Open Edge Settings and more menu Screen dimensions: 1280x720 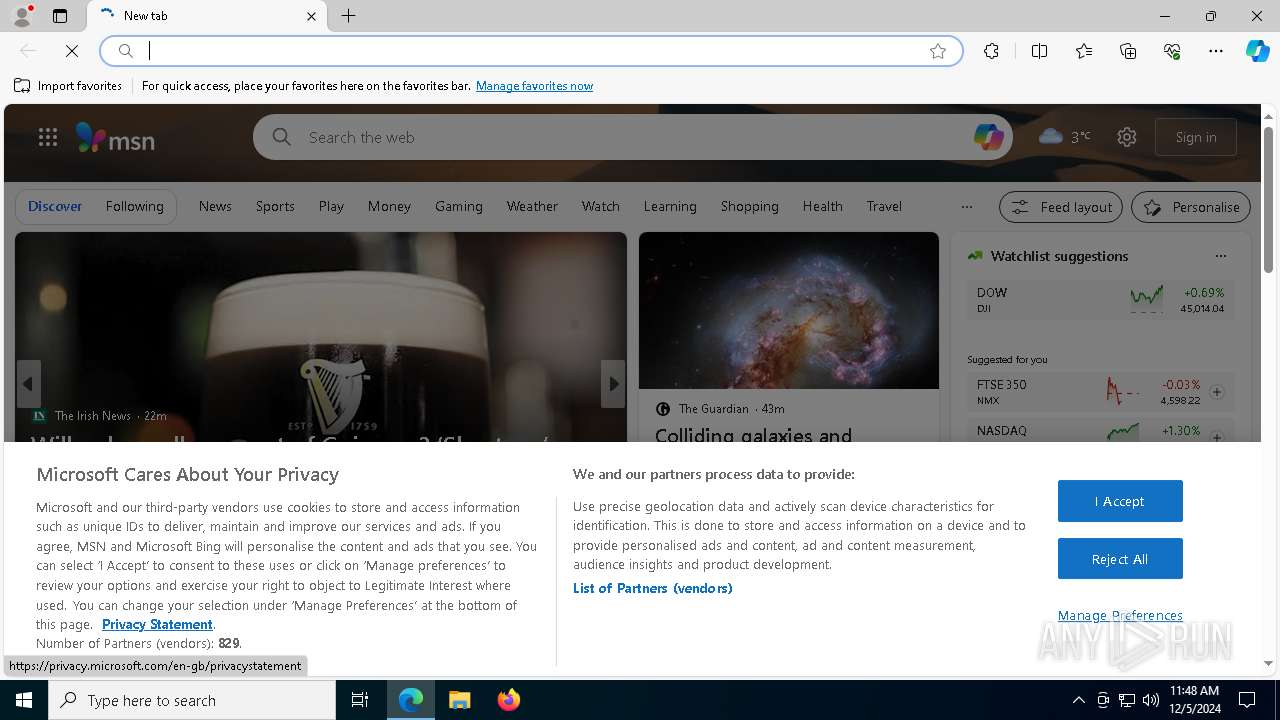(x=1216, y=51)
